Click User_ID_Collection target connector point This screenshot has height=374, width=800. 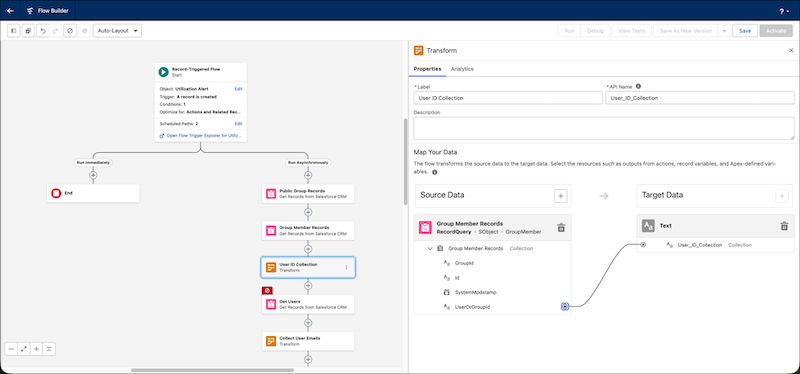[x=643, y=245]
